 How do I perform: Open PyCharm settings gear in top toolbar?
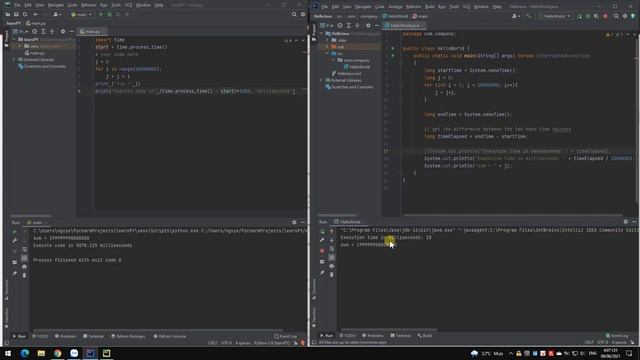(303, 14)
